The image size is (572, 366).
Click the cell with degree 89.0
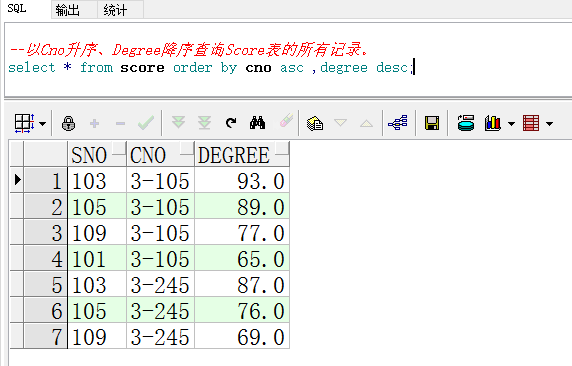[x=242, y=207]
